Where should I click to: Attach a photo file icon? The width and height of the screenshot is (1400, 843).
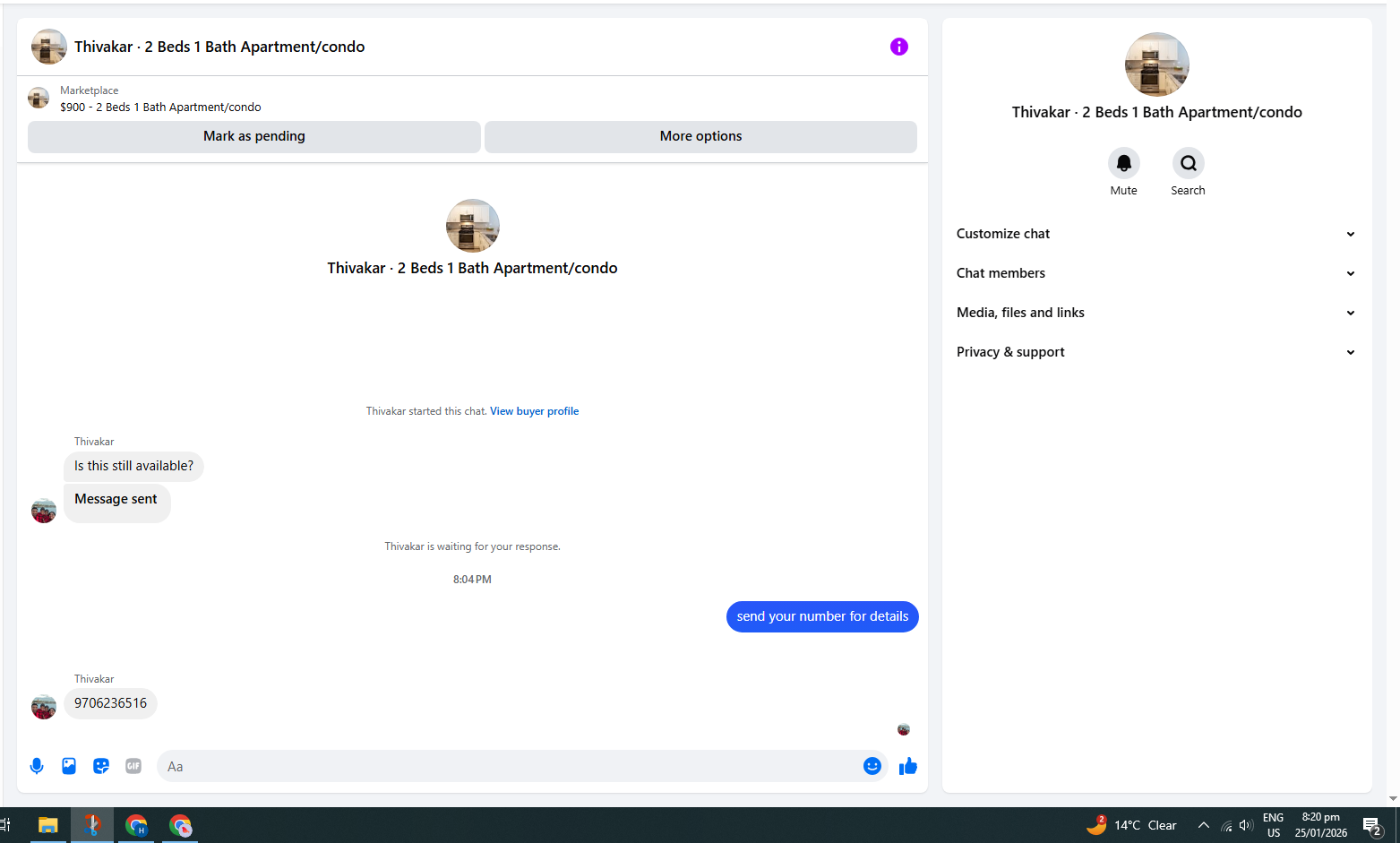[69, 766]
